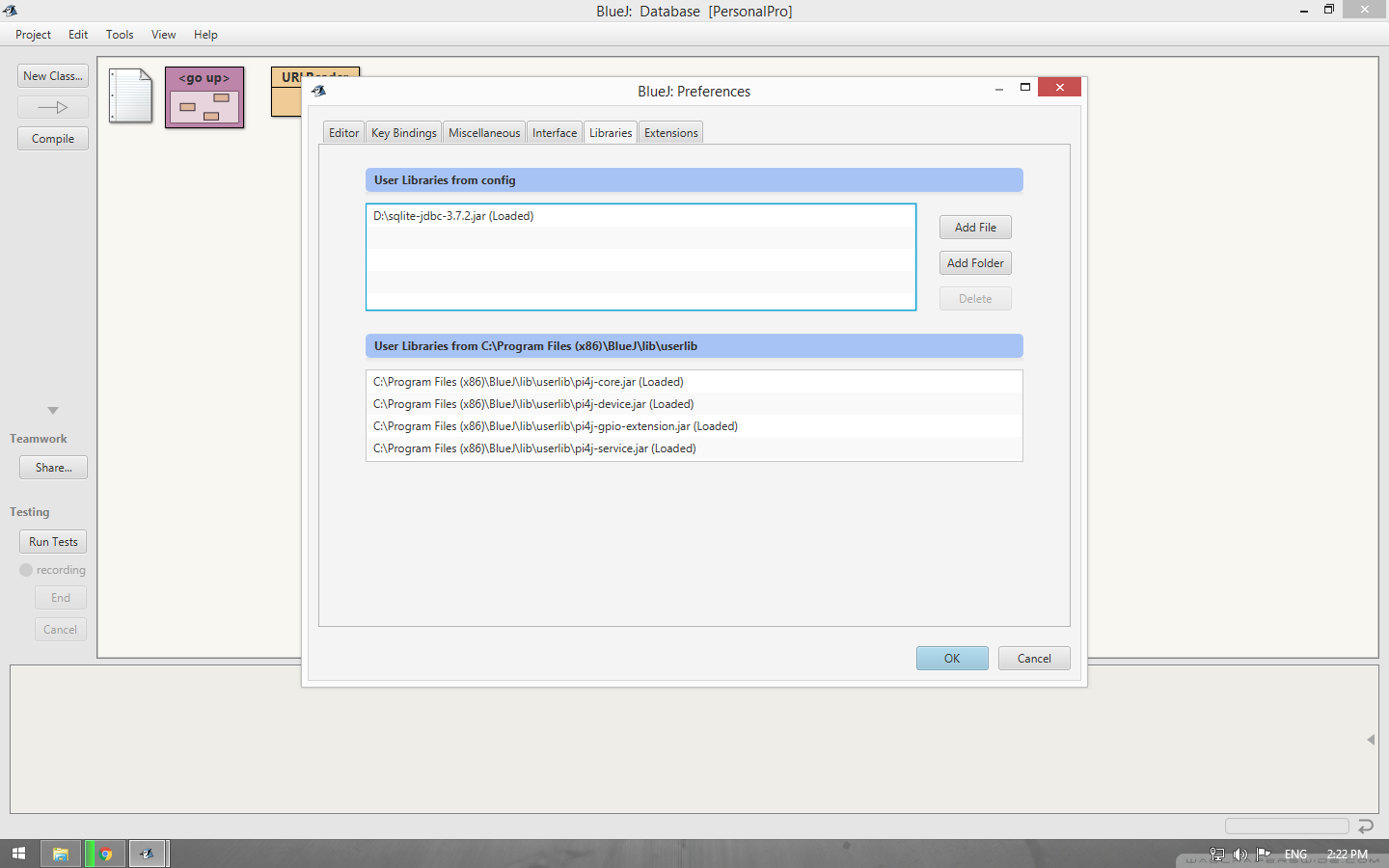This screenshot has width=1389, height=868.
Task: Click the Run Tests button
Action: [x=53, y=542]
